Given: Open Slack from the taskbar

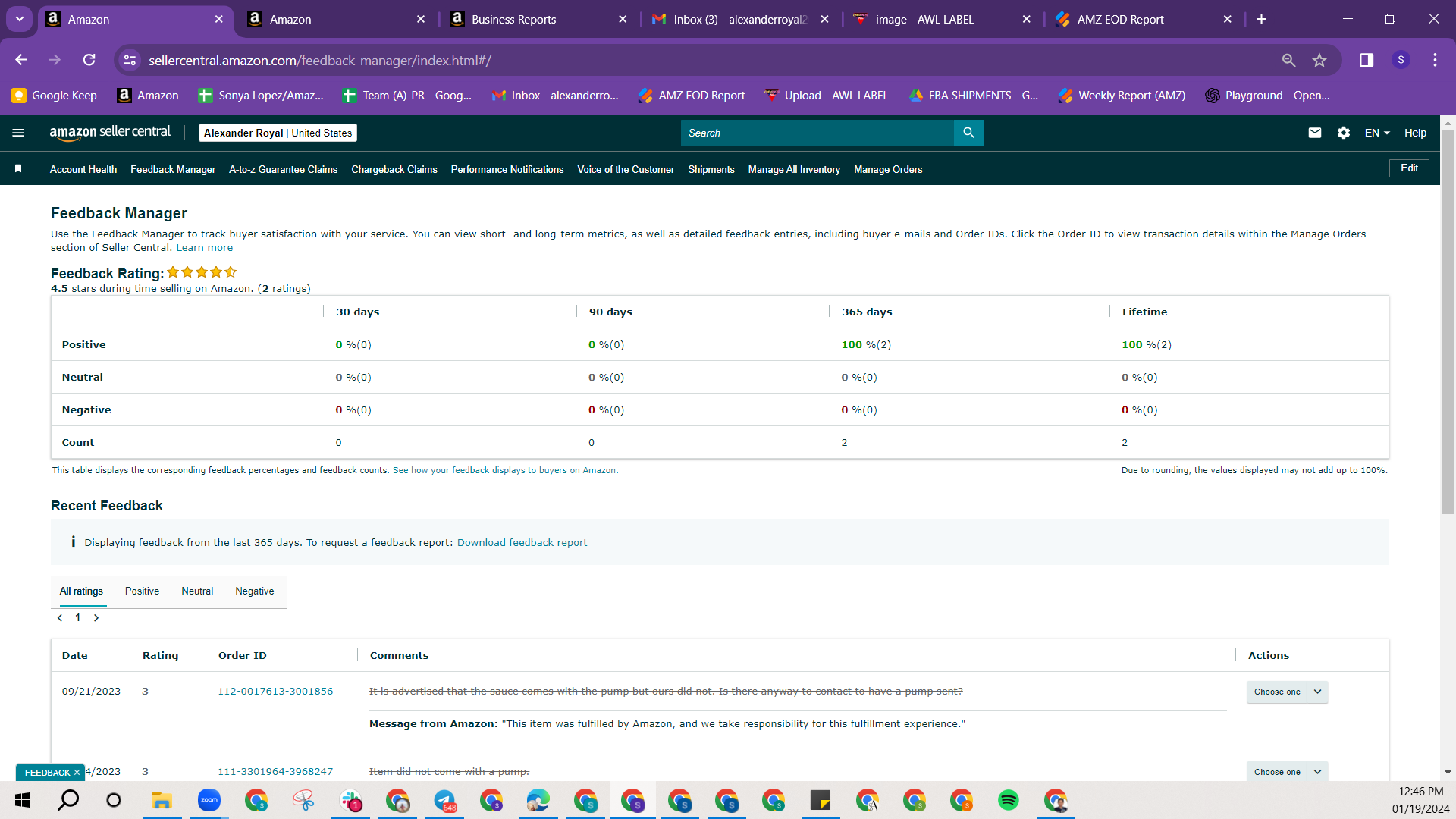Looking at the screenshot, I should click(350, 800).
